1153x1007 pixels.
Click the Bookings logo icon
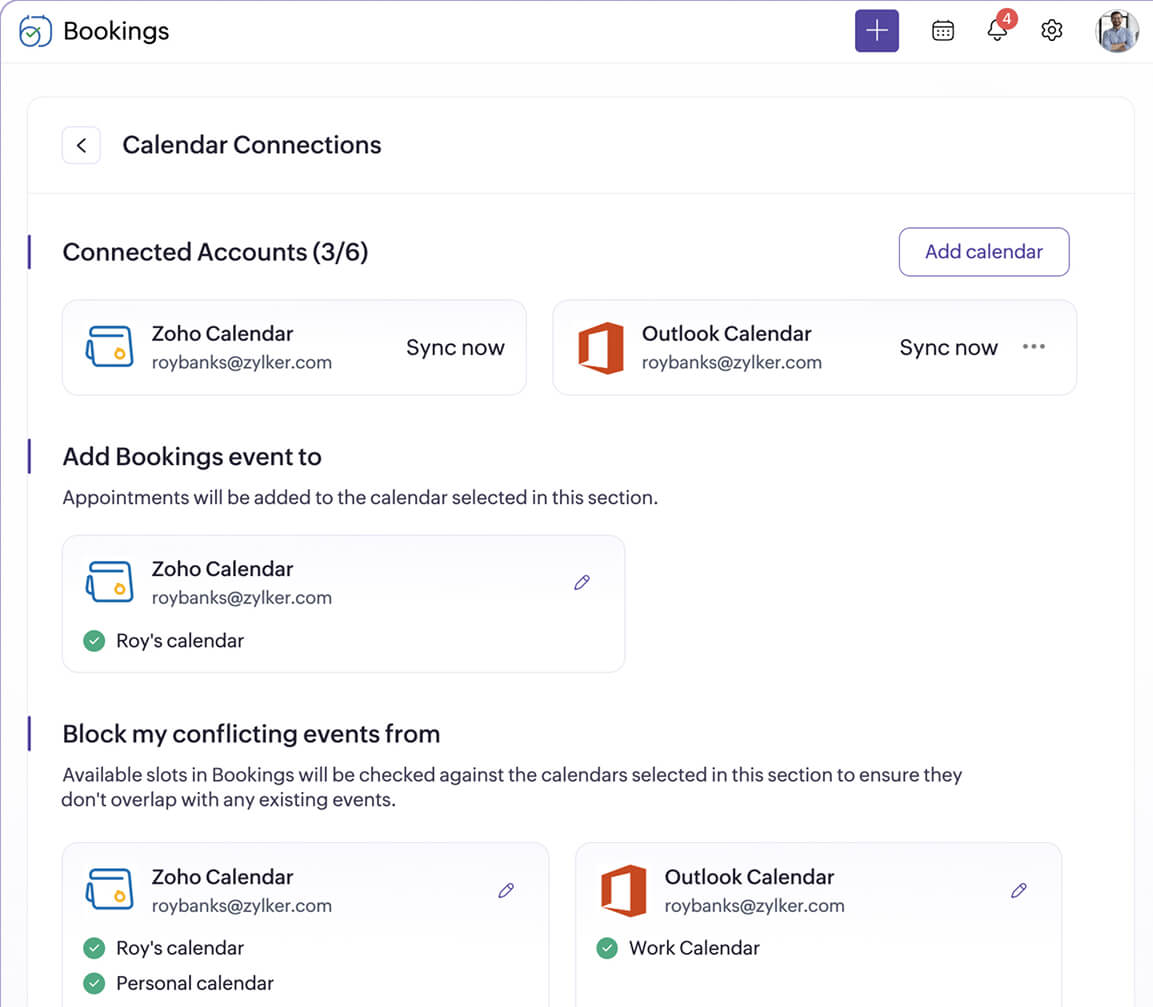[x=35, y=32]
